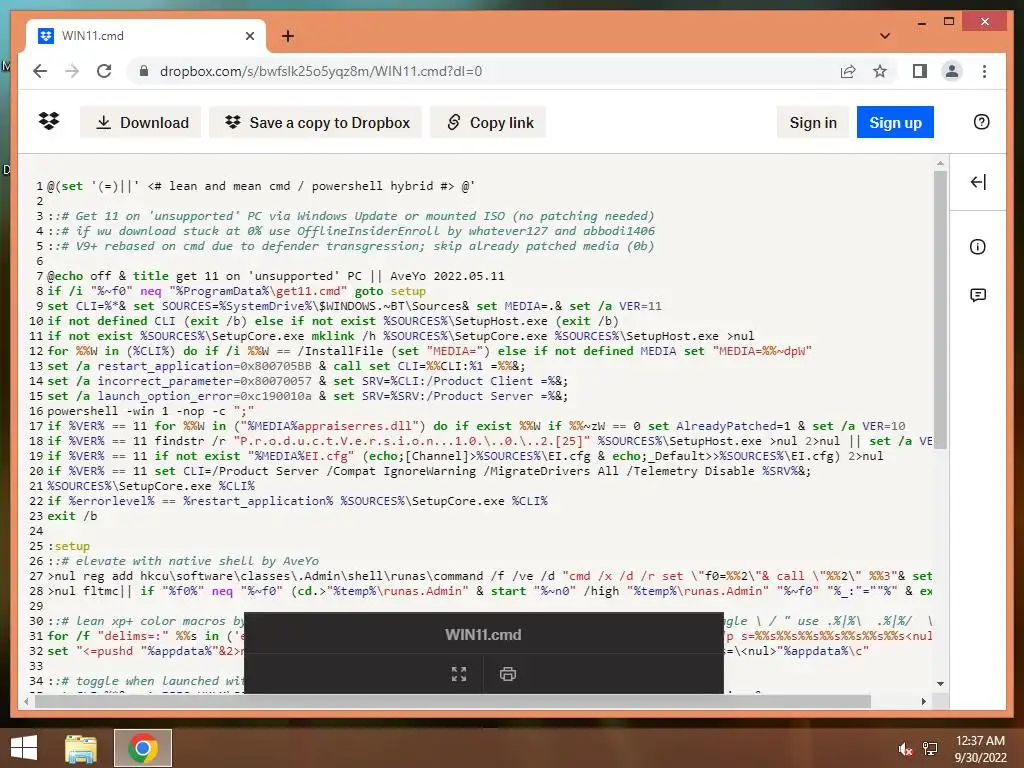Image resolution: width=1024 pixels, height=768 pixels.
Task: Click the browser forward arrow
Action: click(72, 71)
